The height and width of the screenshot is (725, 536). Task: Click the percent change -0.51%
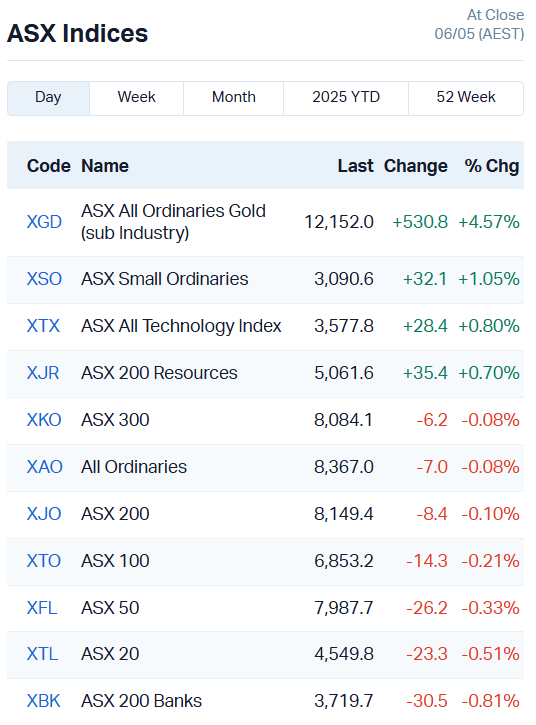click(x=490, y=654)
